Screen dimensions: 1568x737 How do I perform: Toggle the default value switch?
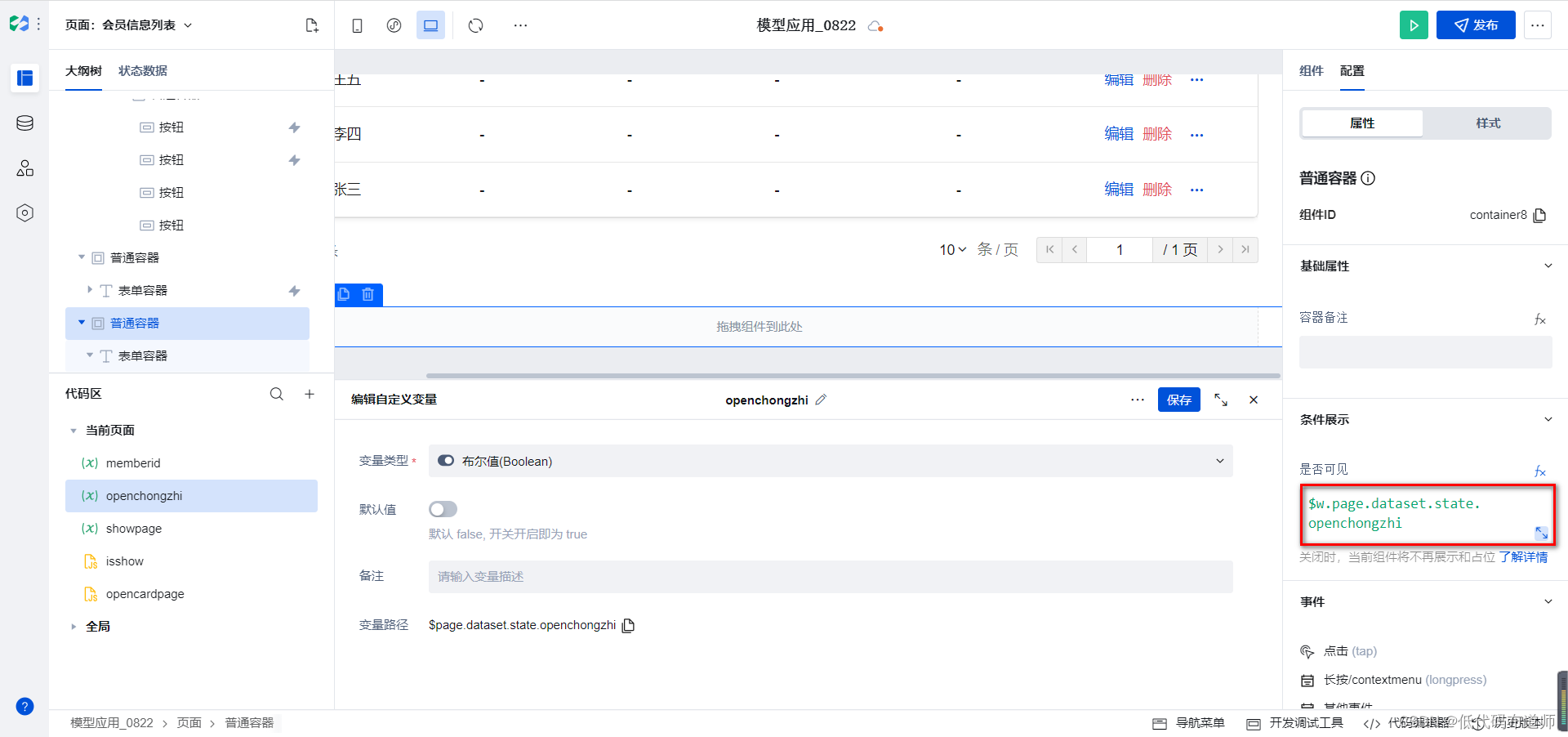coord(443,509)
